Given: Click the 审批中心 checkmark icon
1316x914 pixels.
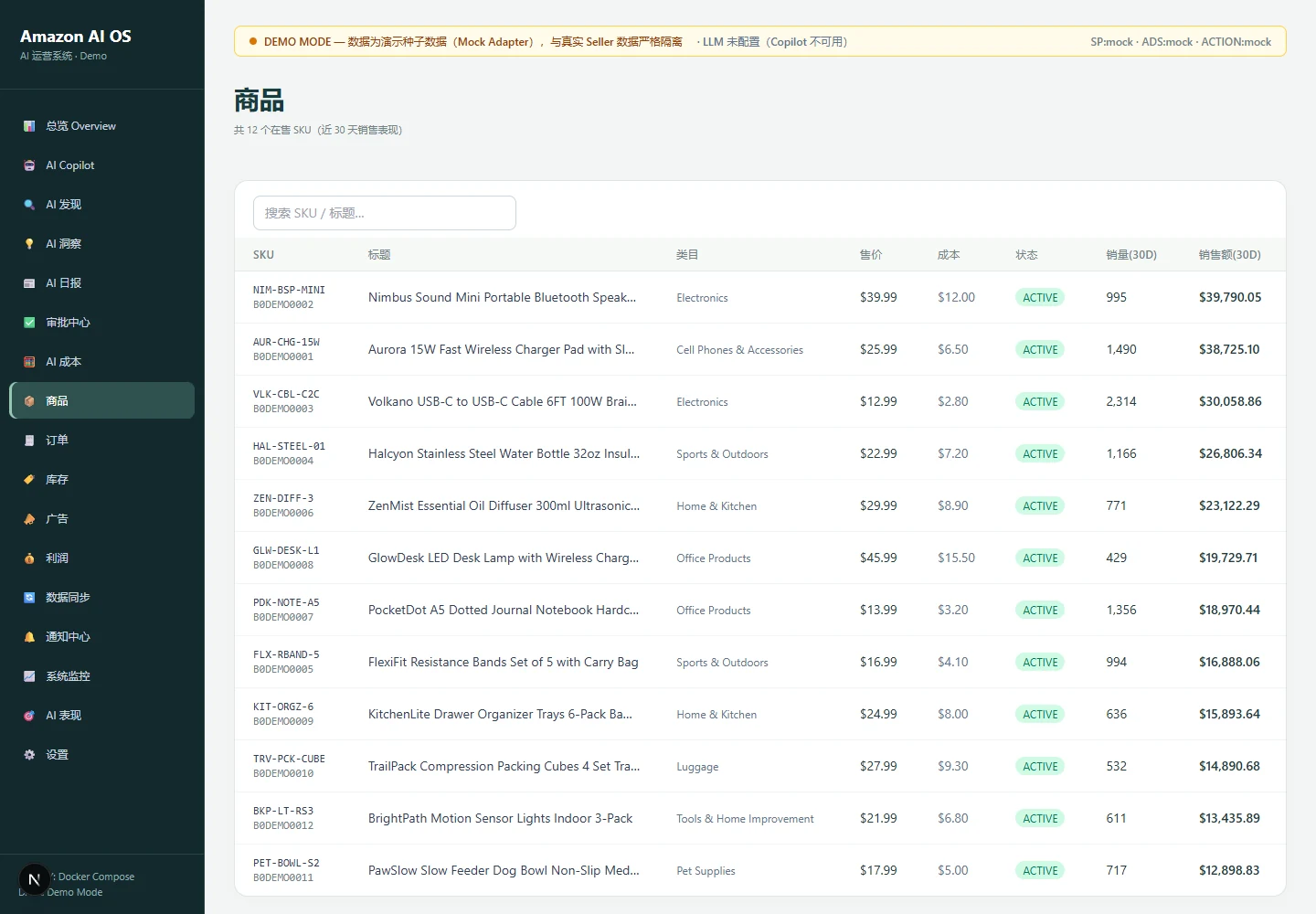Looking at the screenshot, I should tap(29, 323).
